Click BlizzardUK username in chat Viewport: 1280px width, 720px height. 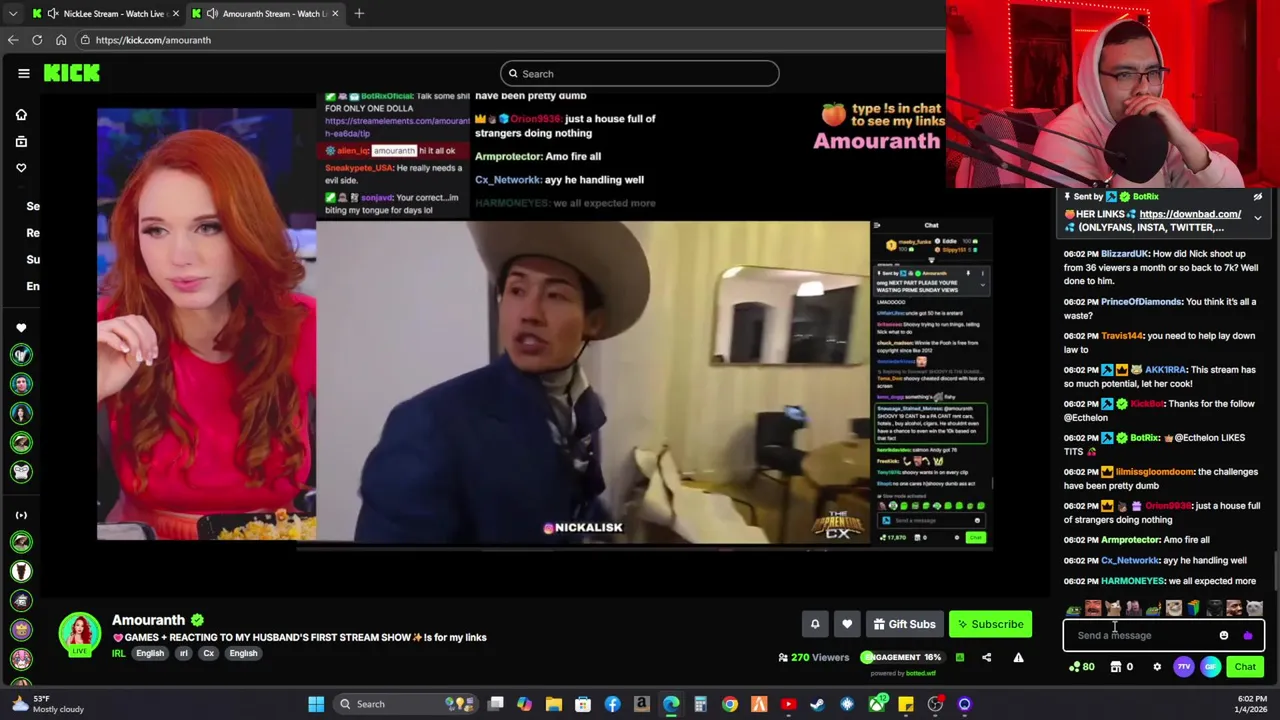click(x=1124, y=254)
